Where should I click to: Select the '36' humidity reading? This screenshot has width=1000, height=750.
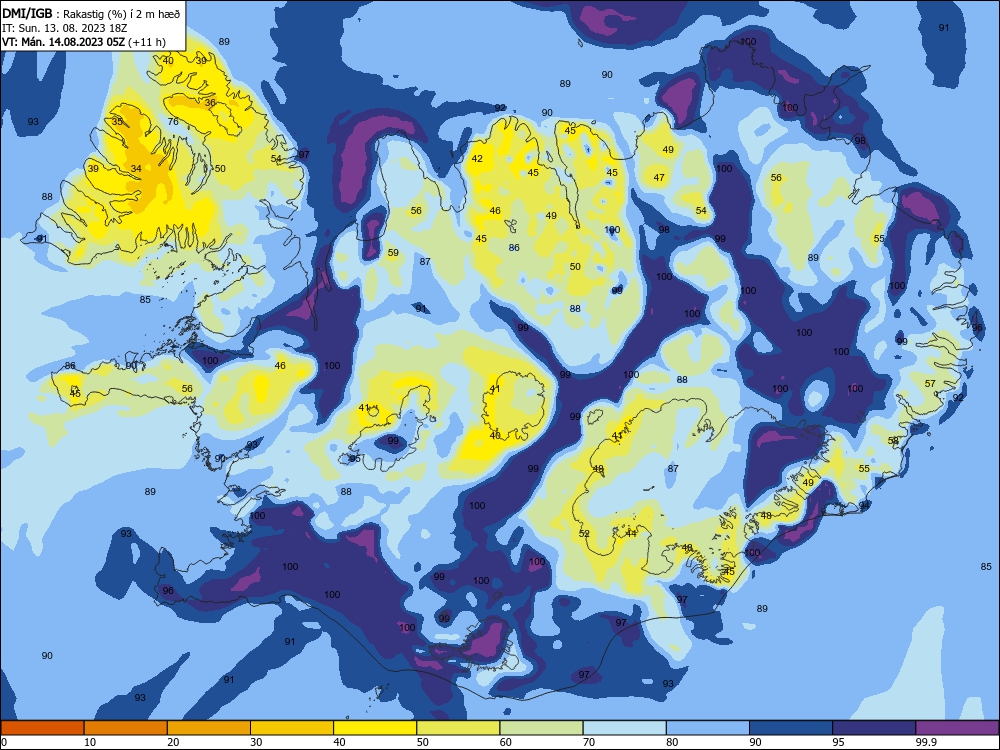(210, 102)
